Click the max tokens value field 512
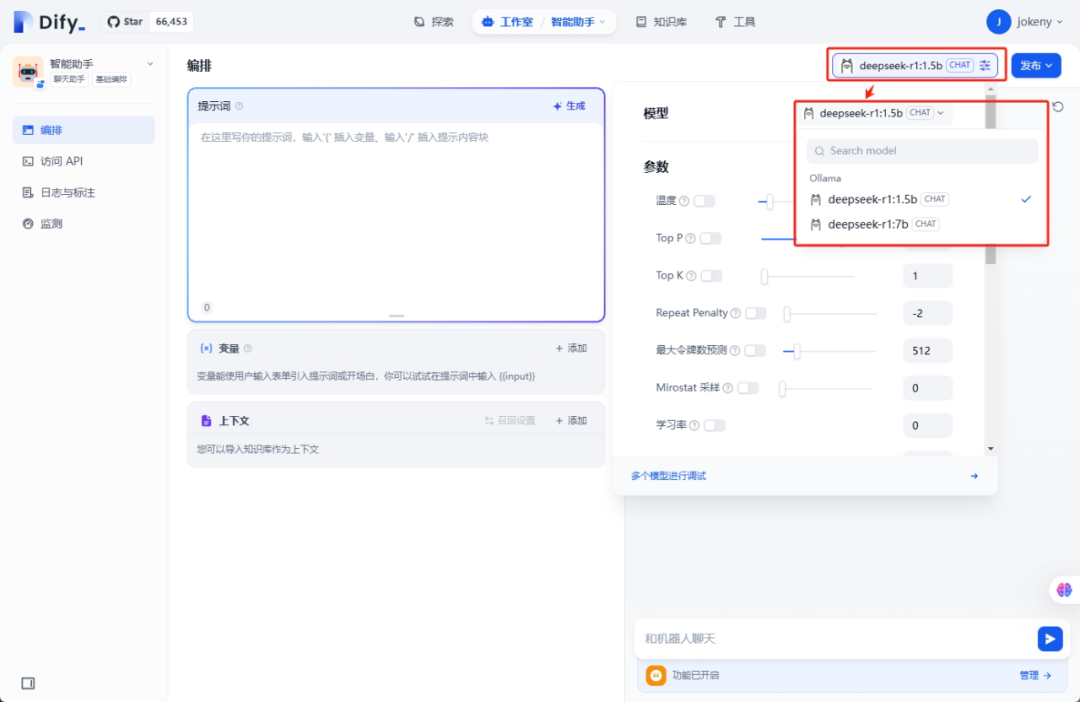Screen dimensions: 1080x702 click(927, 351)
